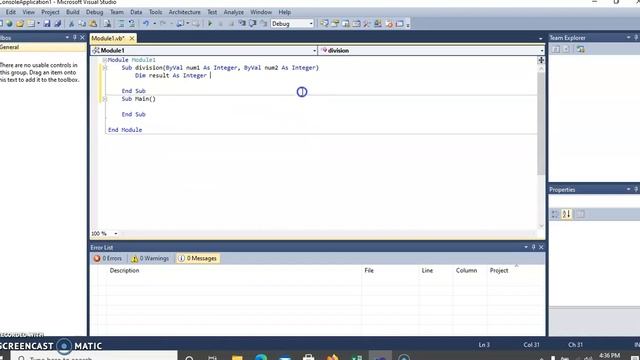Open the Architecture menu
Image resolution: width=640 pixels, height=360 pixels.
pos(184,12)
